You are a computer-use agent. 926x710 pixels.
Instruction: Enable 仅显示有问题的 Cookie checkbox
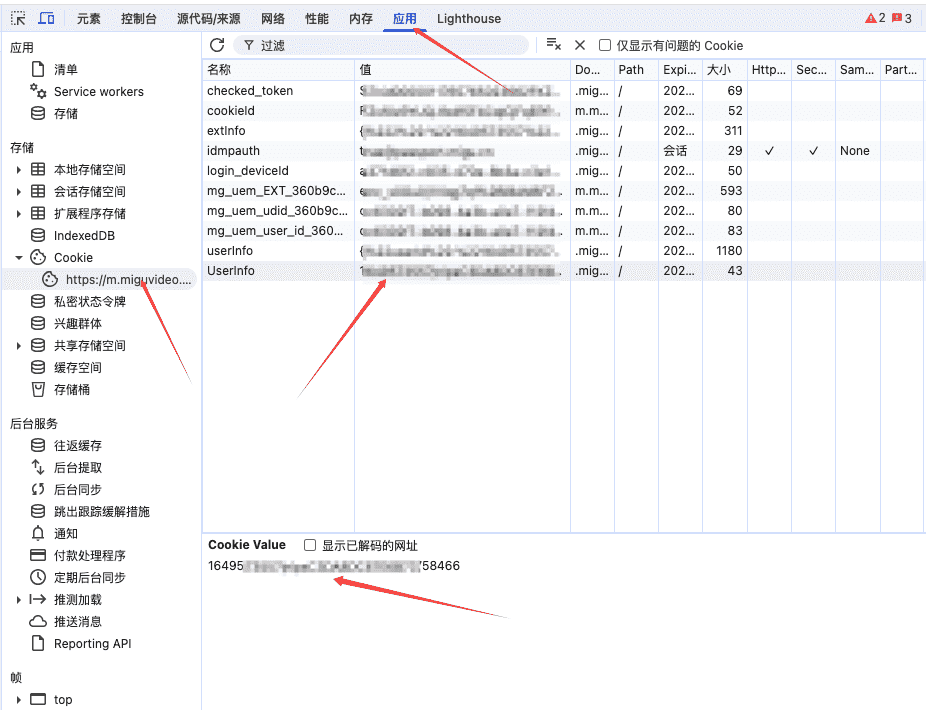tap(605, 45)
